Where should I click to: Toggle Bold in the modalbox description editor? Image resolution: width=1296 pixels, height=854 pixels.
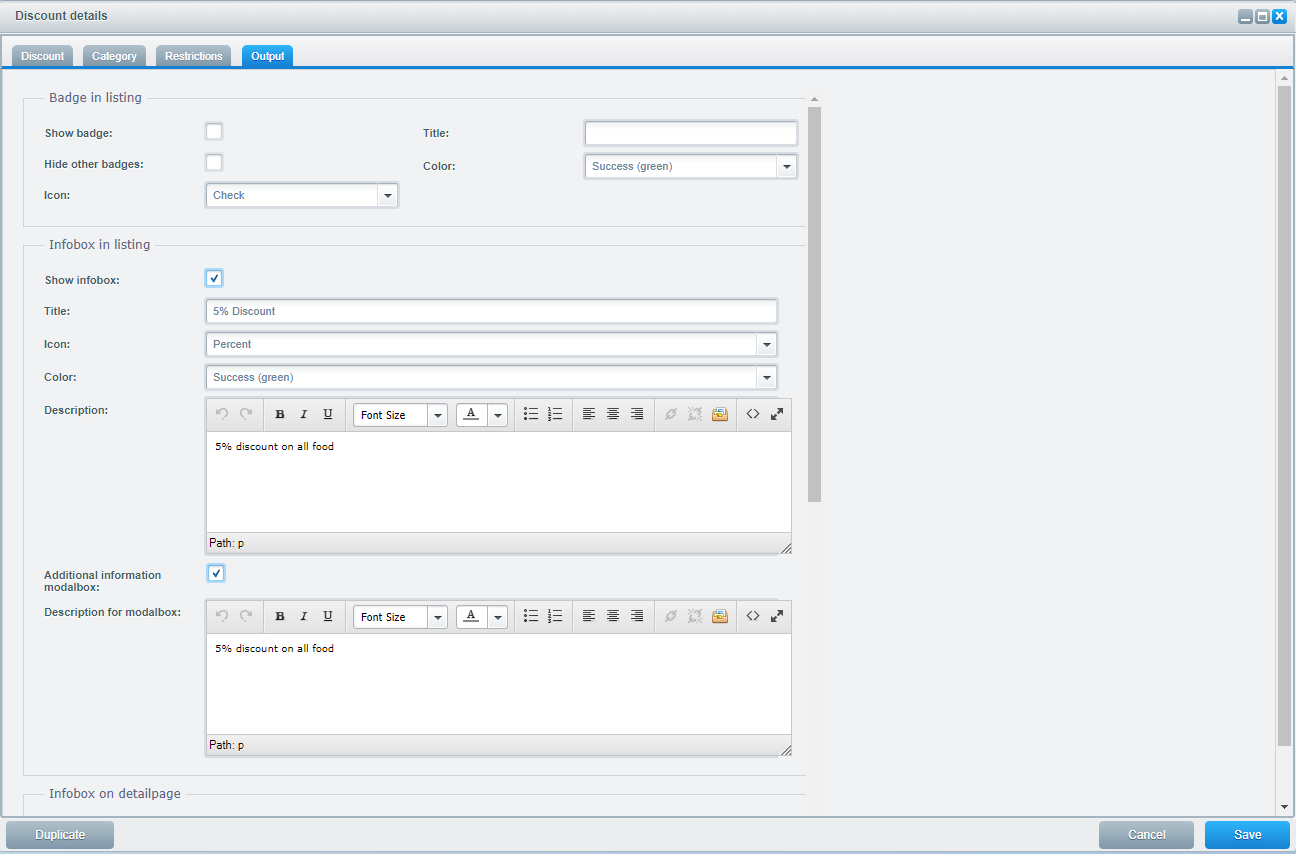(280, 617)
